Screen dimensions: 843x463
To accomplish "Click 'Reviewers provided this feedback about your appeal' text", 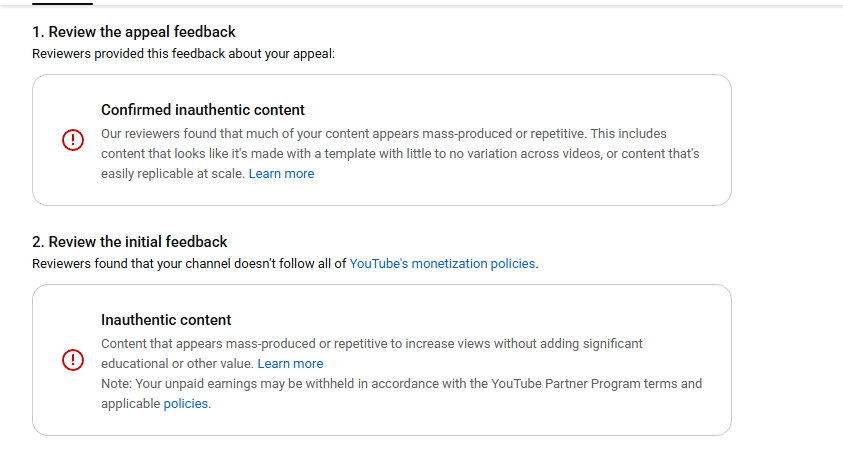I will 183,53.
